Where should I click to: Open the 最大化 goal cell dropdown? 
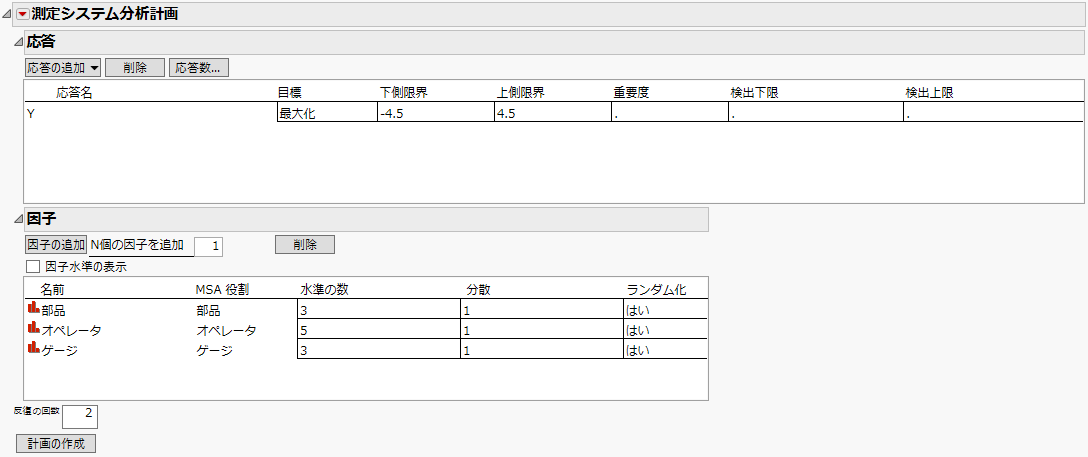click(x=327, y=114)
